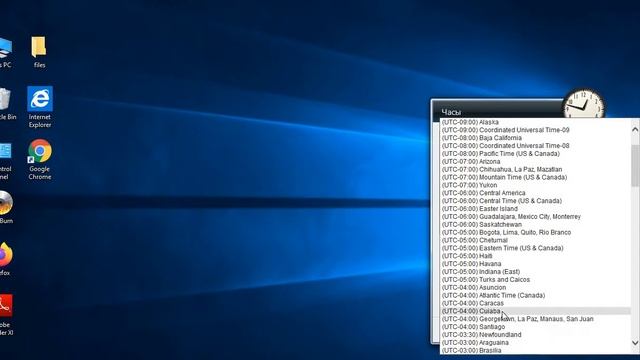Select (UTC-07:00) Chihuahua, La Paz, Mazatlan
640x360 pixels.
[x=535, y=169]
